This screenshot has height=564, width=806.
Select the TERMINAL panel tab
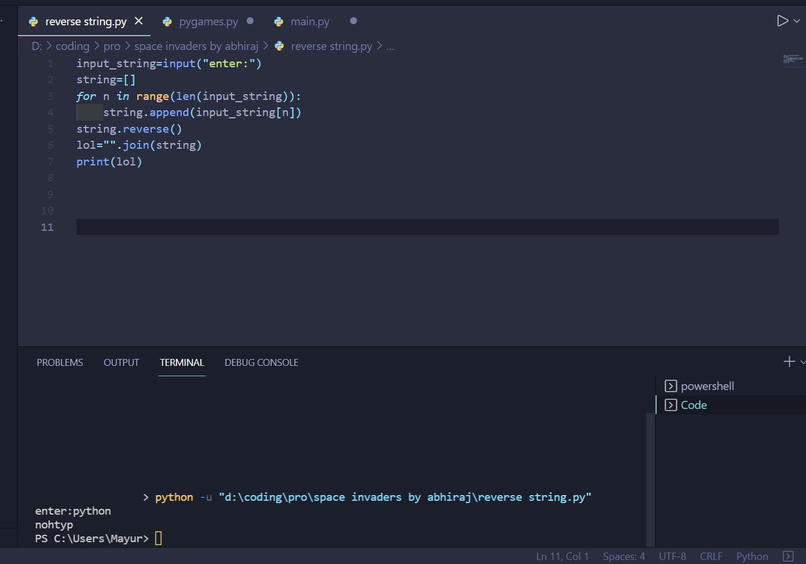tap(182, 362)
